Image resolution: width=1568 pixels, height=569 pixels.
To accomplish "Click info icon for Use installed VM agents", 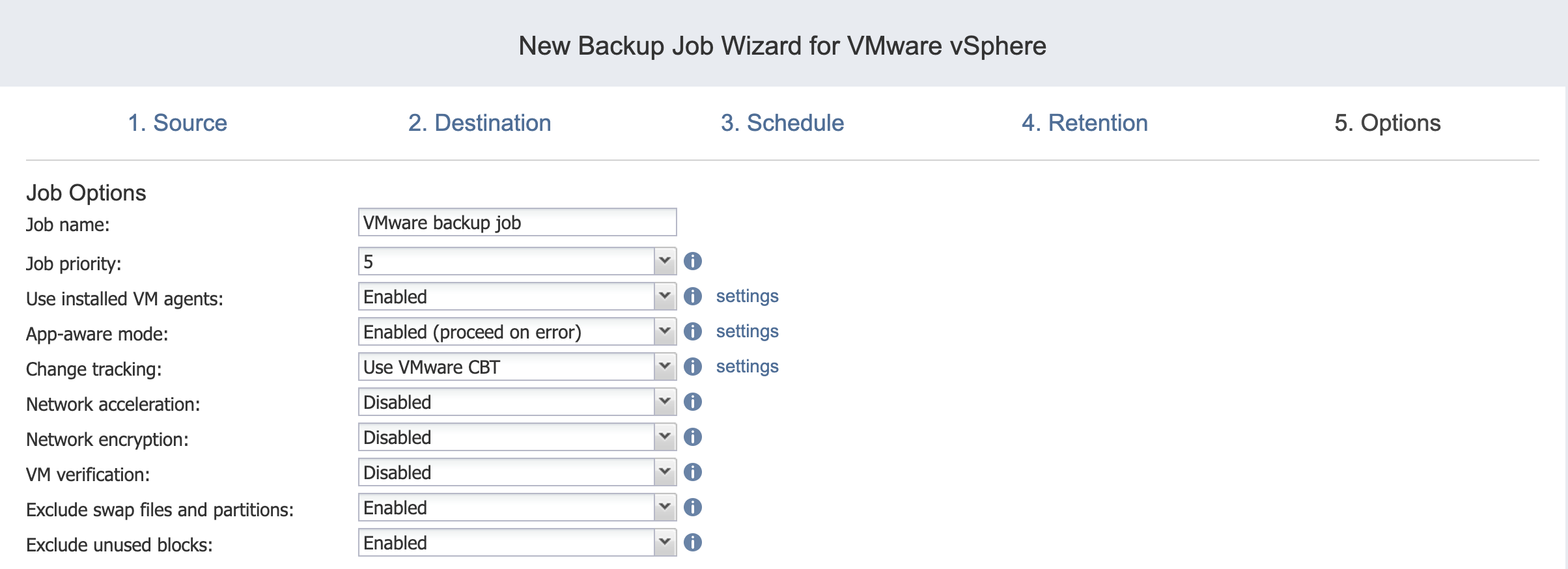I will pos(693,296).
